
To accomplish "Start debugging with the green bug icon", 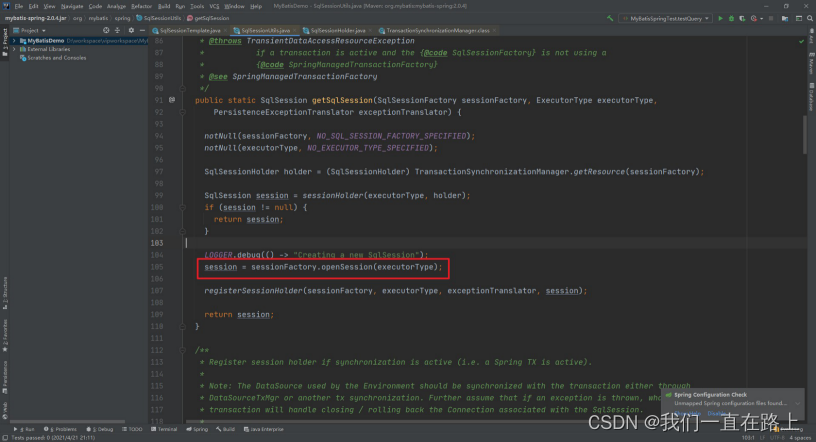I will 731,18.
